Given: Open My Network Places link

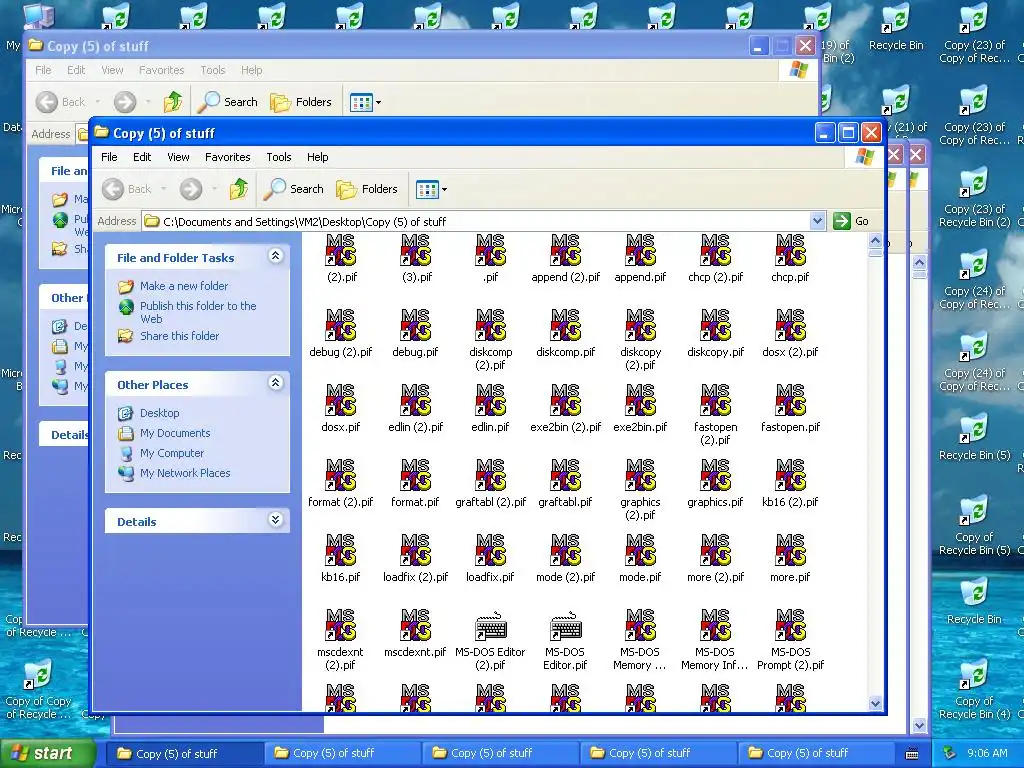Looking at the screenshot, I should tap(185, 473).
